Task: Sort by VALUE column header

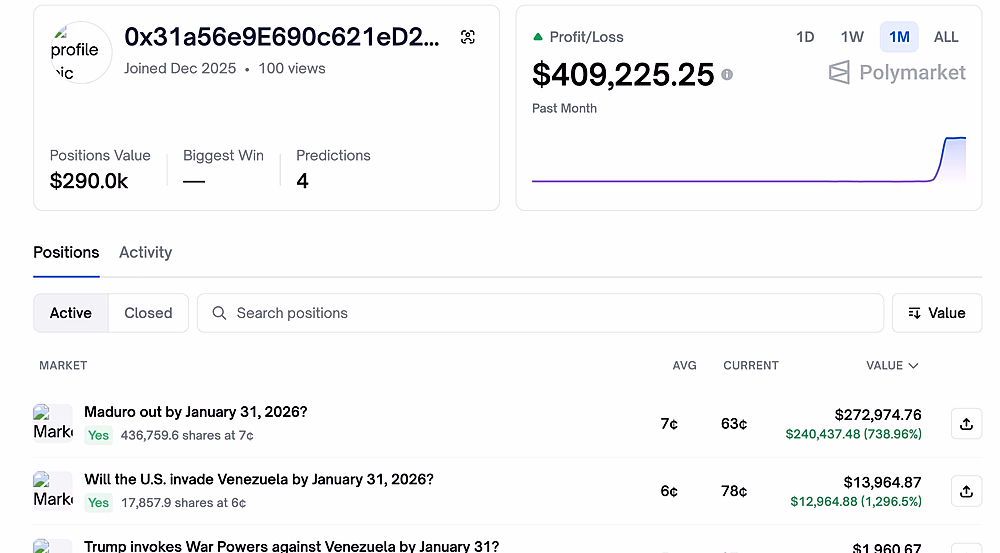Action: tap(891, 366)
